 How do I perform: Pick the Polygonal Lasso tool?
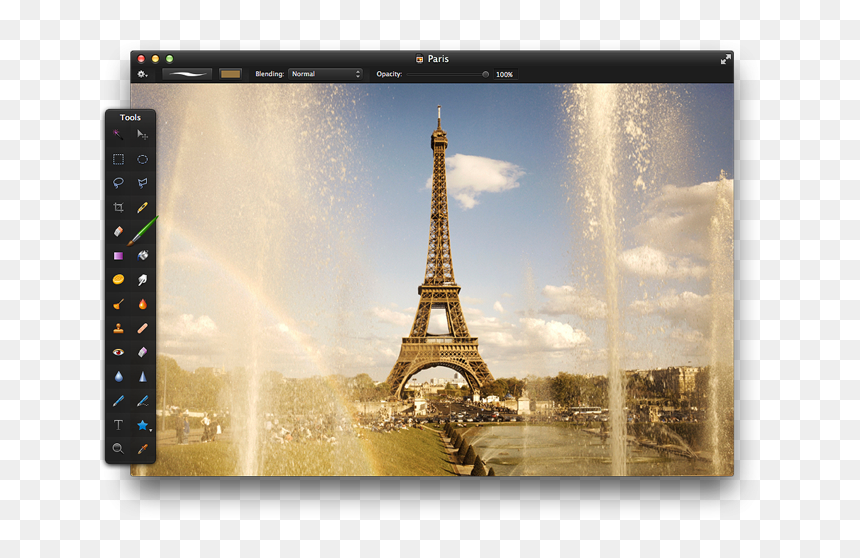[x=142, y=183]
